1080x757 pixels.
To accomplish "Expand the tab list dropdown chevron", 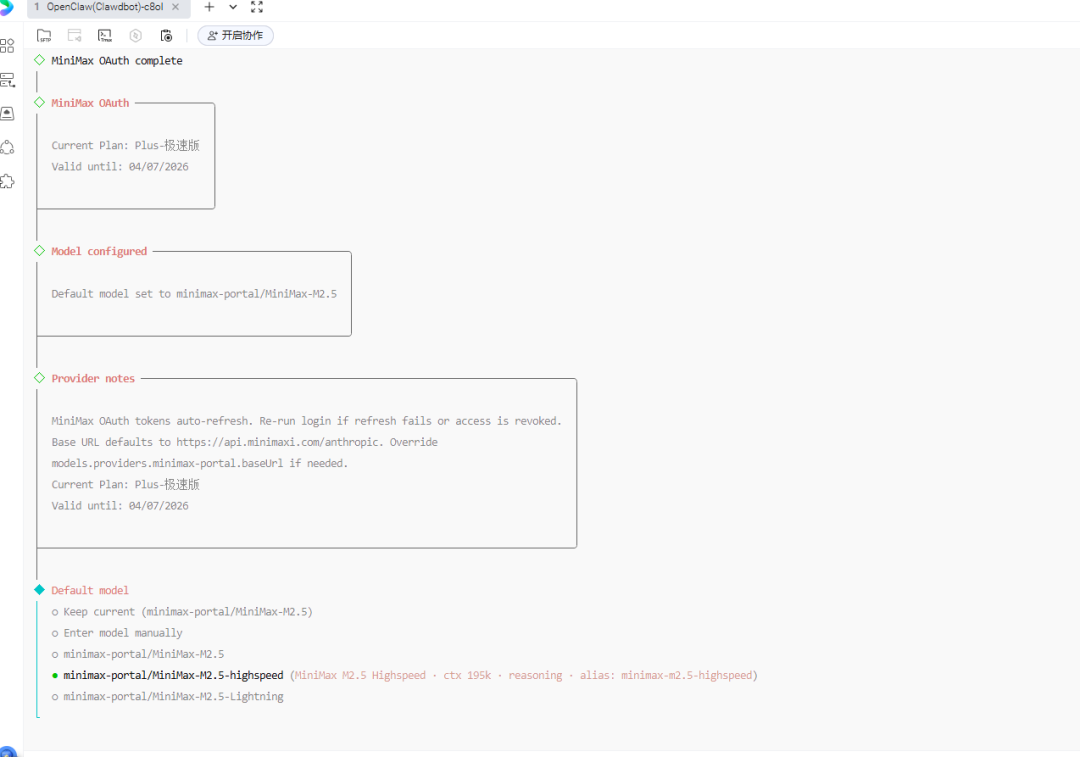I will coord(233,7).
